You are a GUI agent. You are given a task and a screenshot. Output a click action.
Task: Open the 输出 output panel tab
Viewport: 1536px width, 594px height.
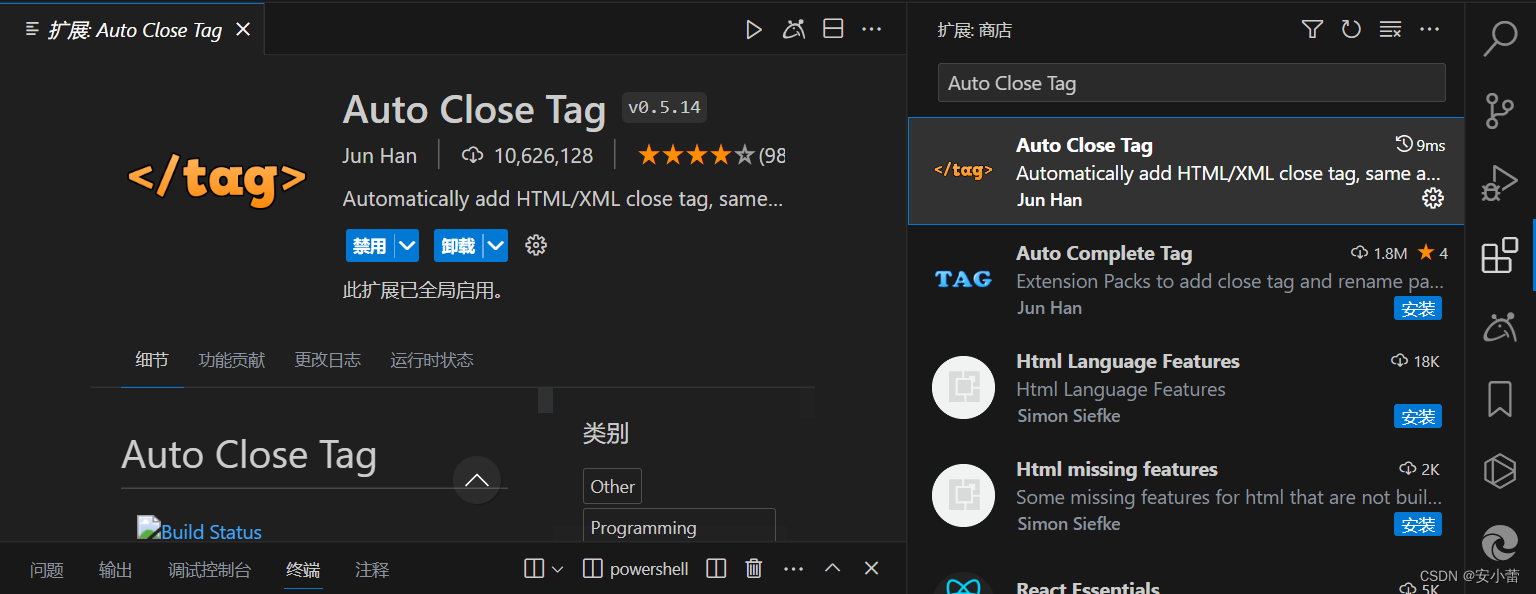pyautogui.click(x=116, y=570)
